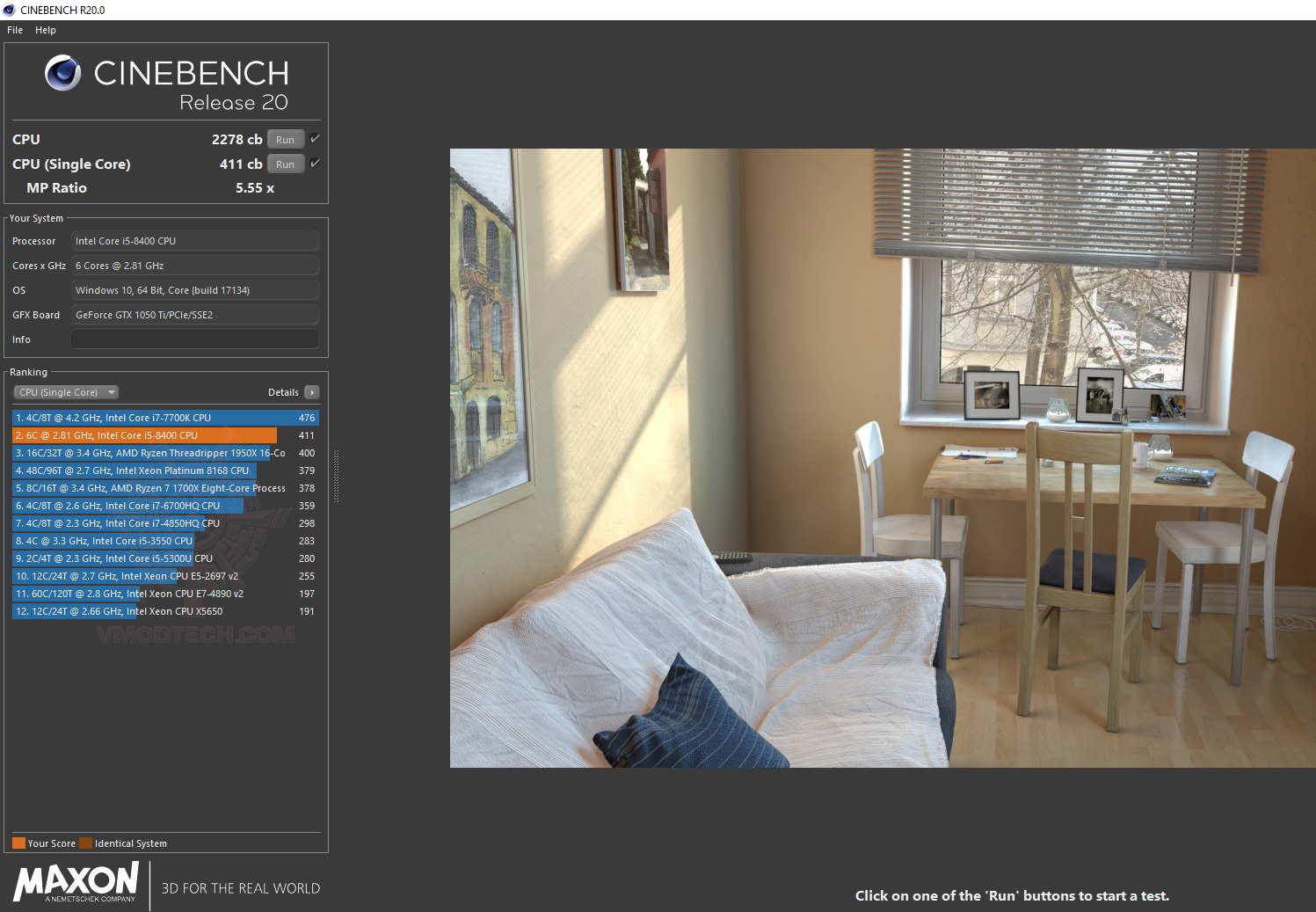Select ranking row Core i7-6700HQ CPU
The height and width of the screenshot is (912, 1316).
[165, 506]
